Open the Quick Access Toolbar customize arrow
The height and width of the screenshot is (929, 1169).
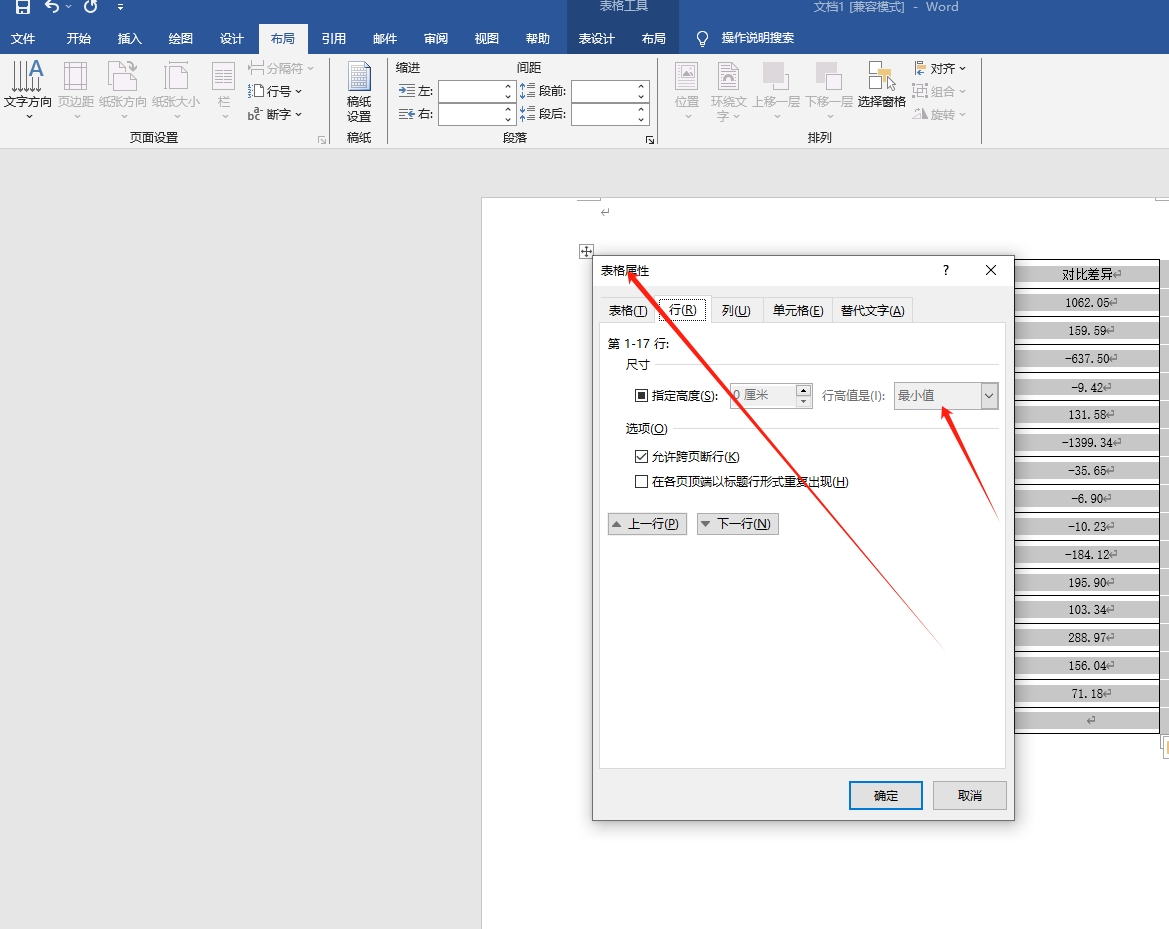[120, 7]
